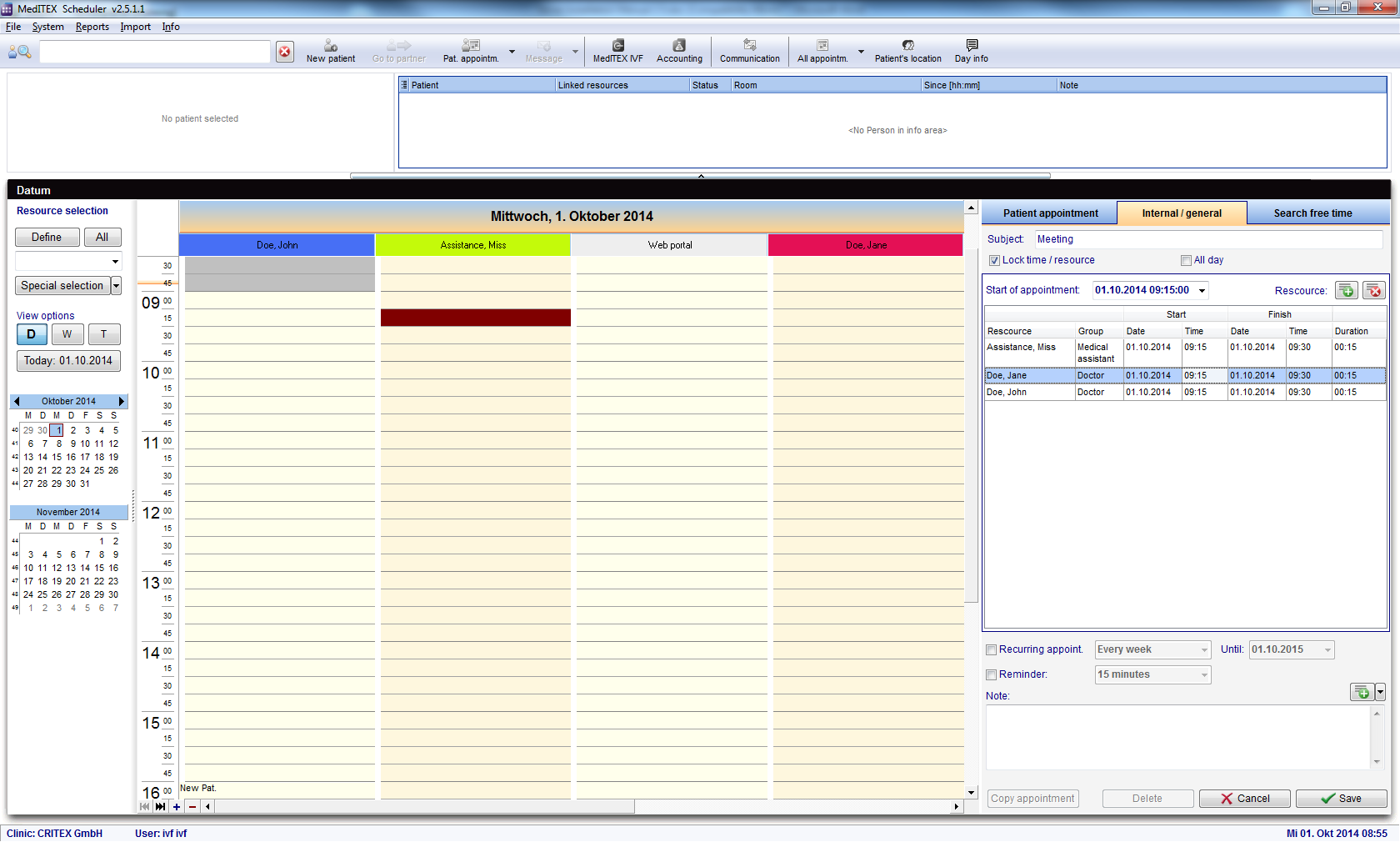
Task: Click the Subject field containing Meeting
Action: (x=1208, y=239)
